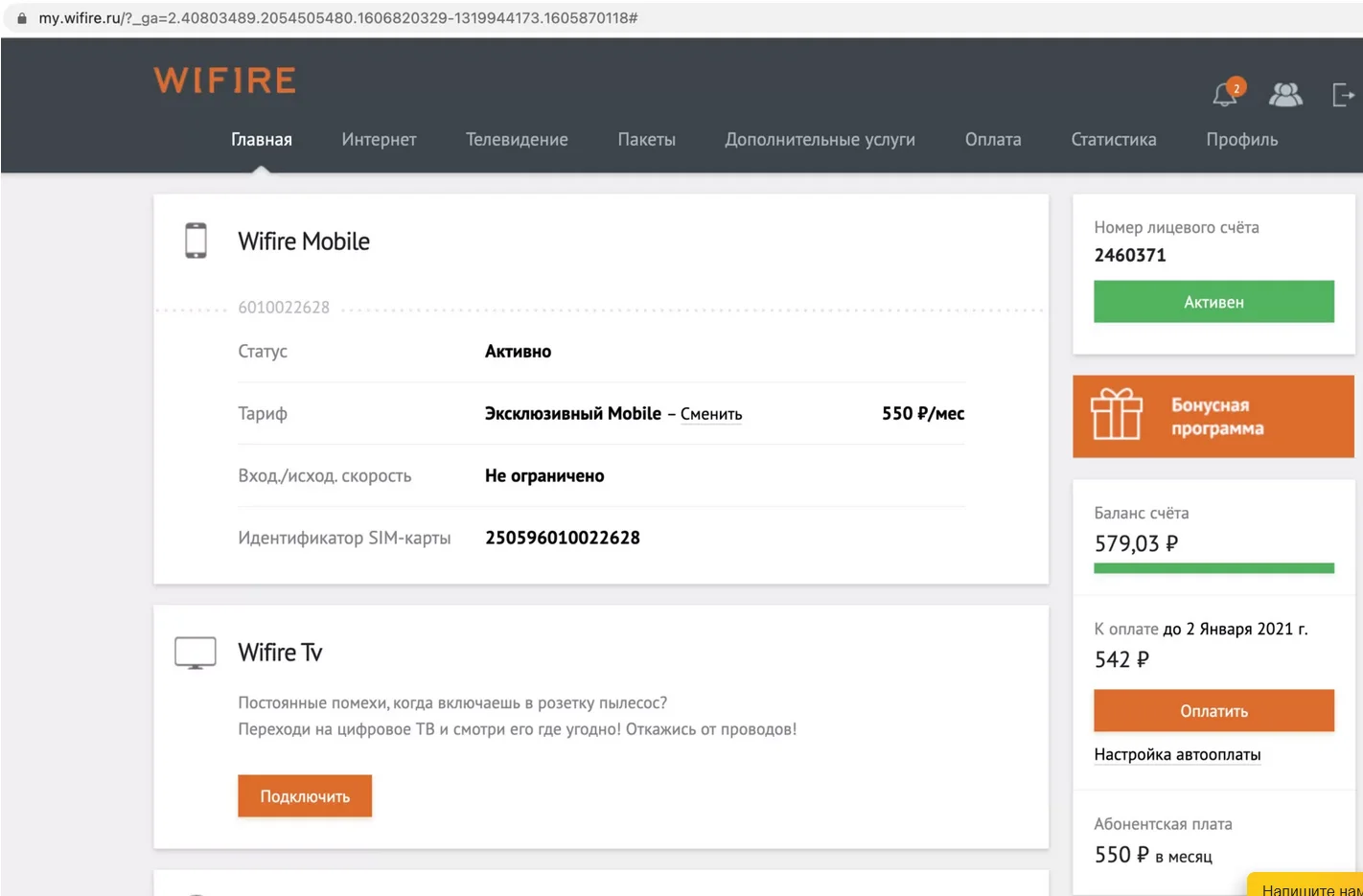Select SIM identifier 250596010022628

tap(563, 538)
